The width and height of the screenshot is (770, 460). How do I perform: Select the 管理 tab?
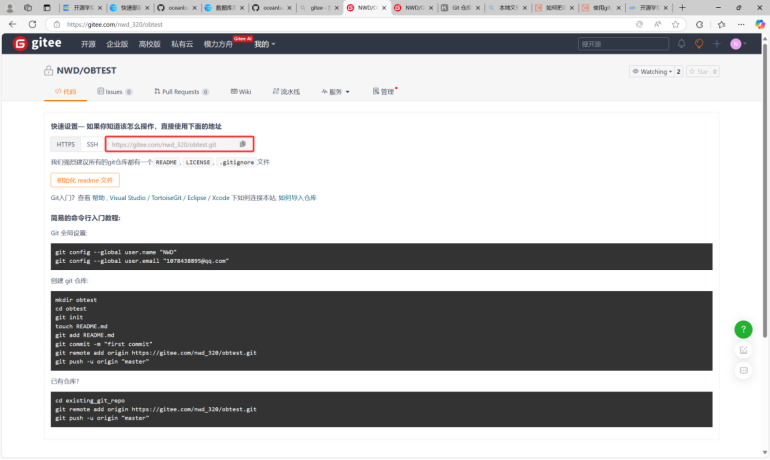[x=384, y=91]
